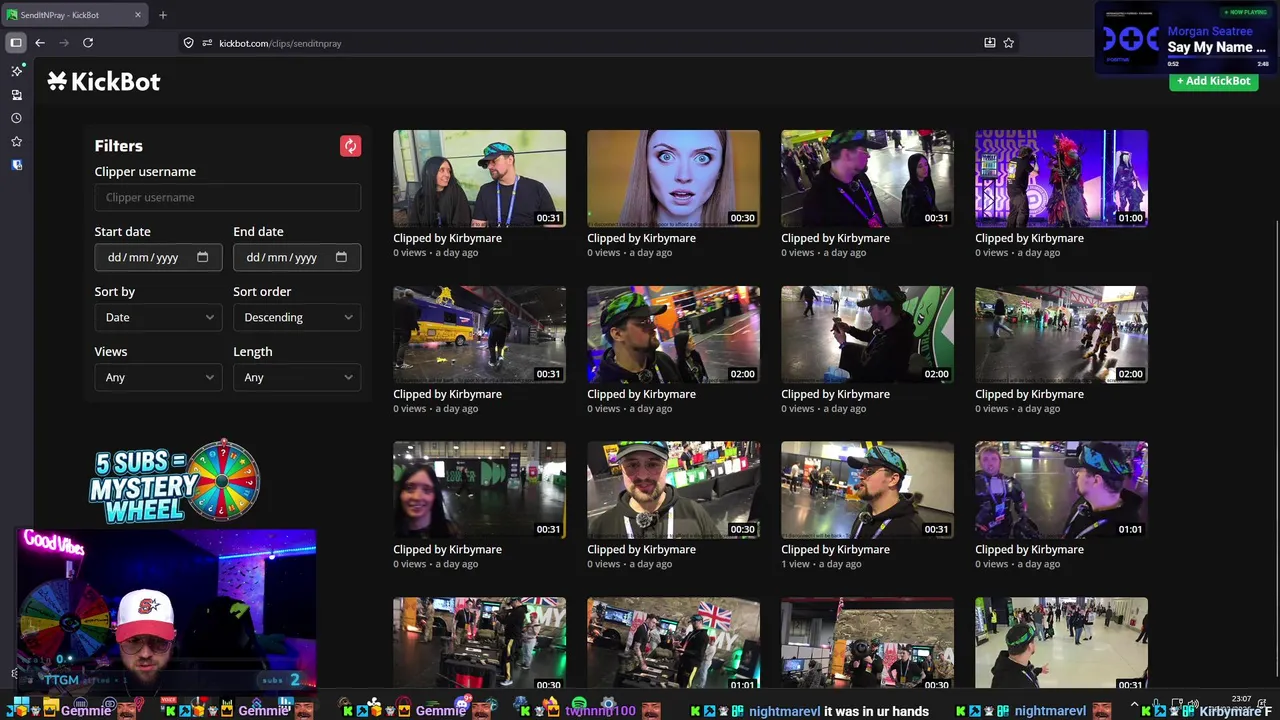Go back with the back arrow
The height and width of the screenshot is (720, 1280).
[x=40, y=43]
